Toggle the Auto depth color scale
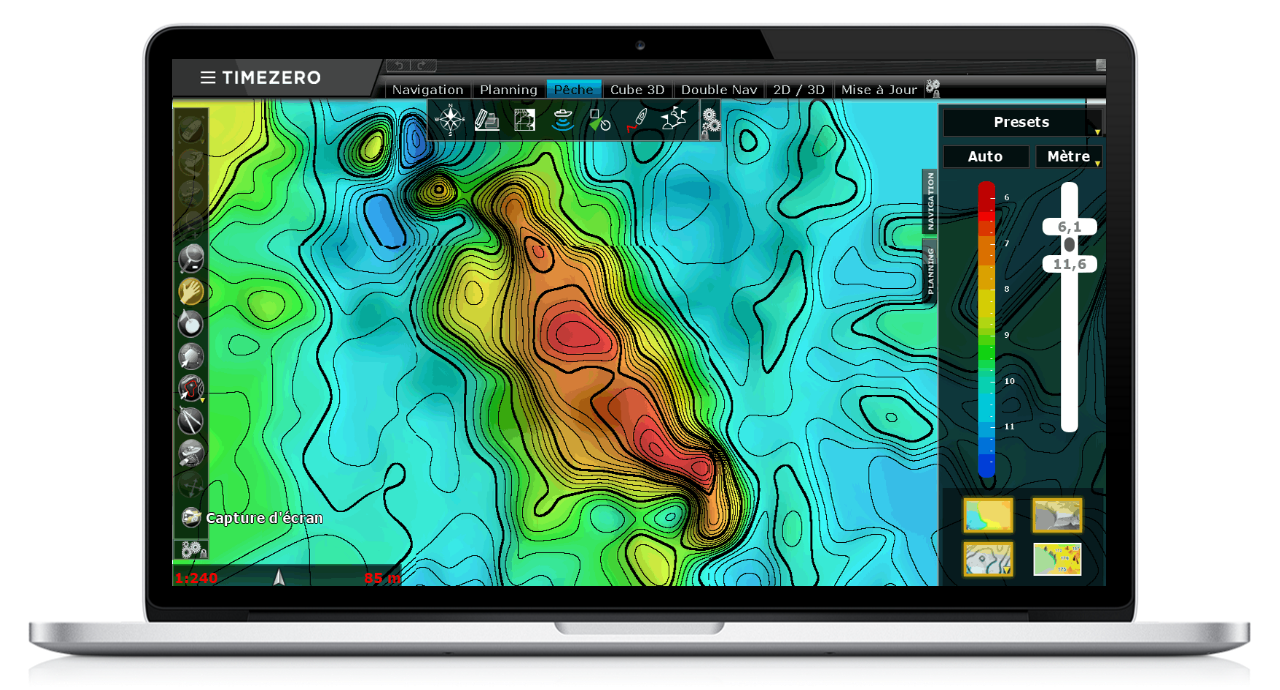1280x690 pixels. point(985,157)
